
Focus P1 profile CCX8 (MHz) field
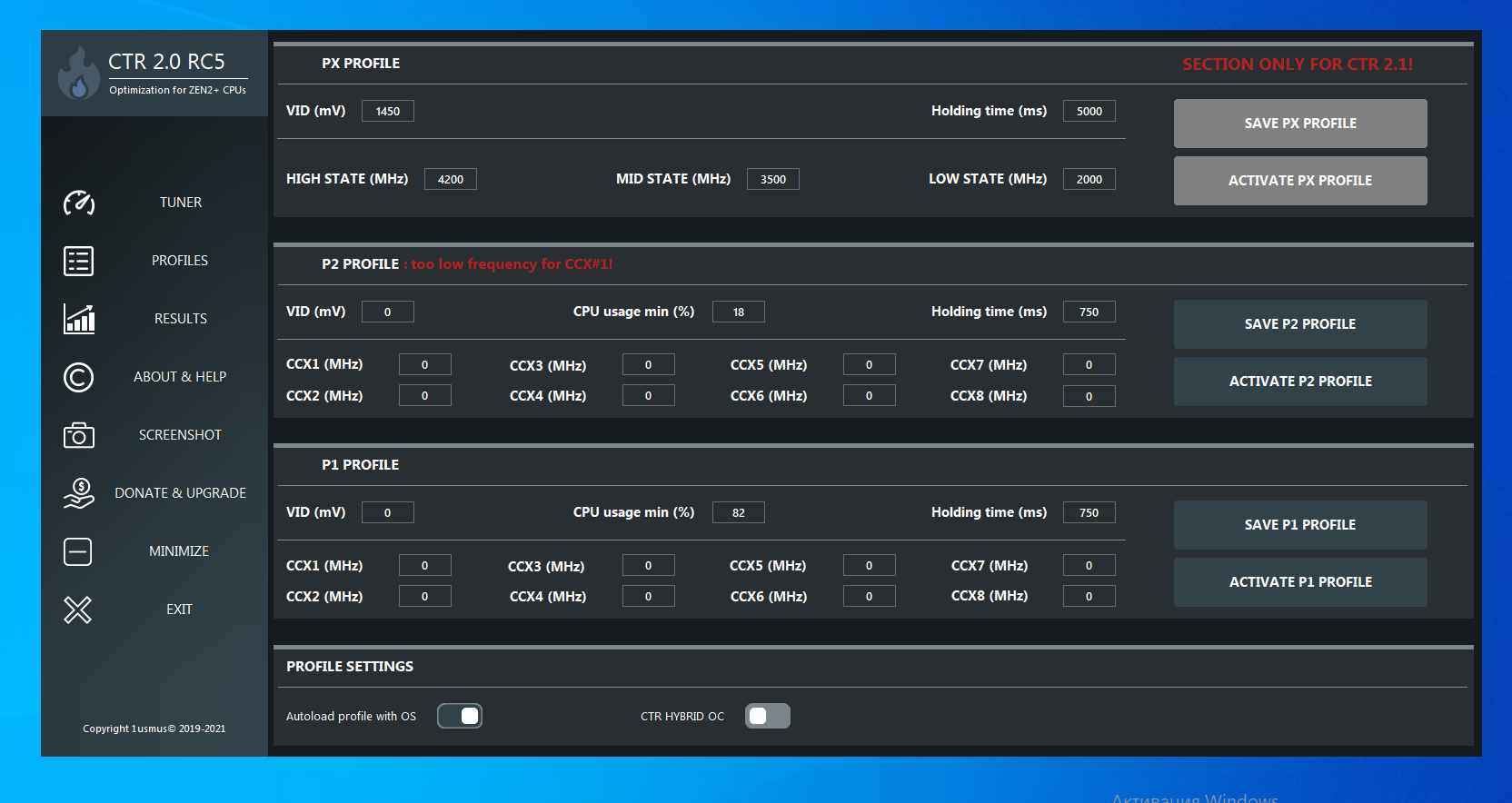(x=1089, y=596)
